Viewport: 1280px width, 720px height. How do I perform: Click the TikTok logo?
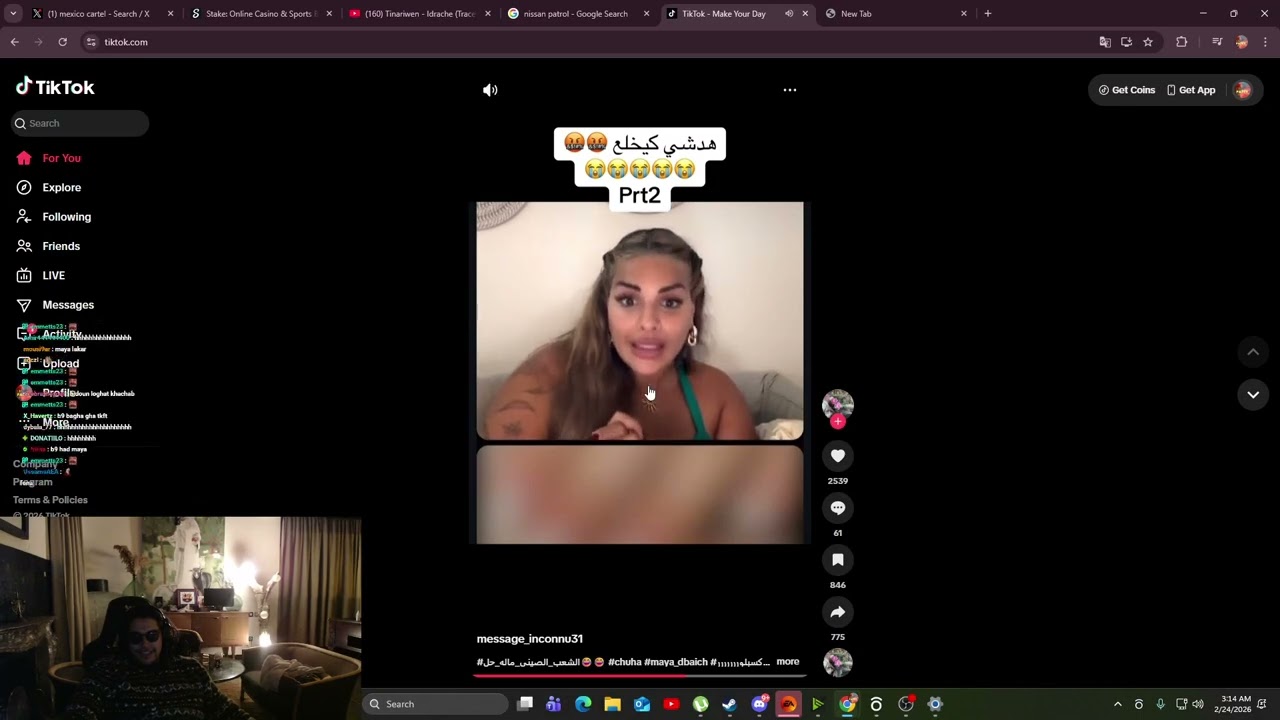[55, 87]
